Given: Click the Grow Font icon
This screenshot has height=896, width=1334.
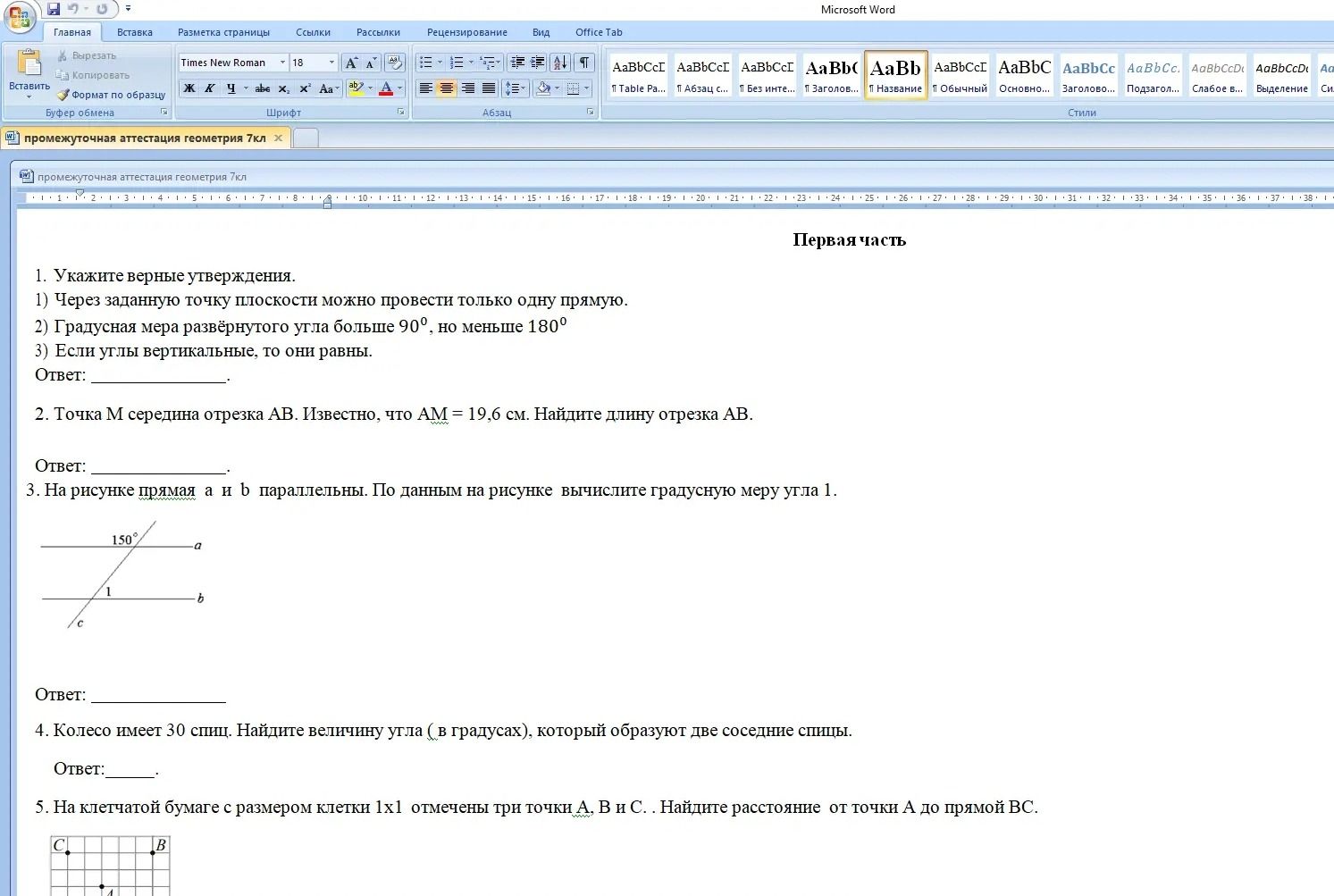Looking at the screenshot, I should (351, 63).
